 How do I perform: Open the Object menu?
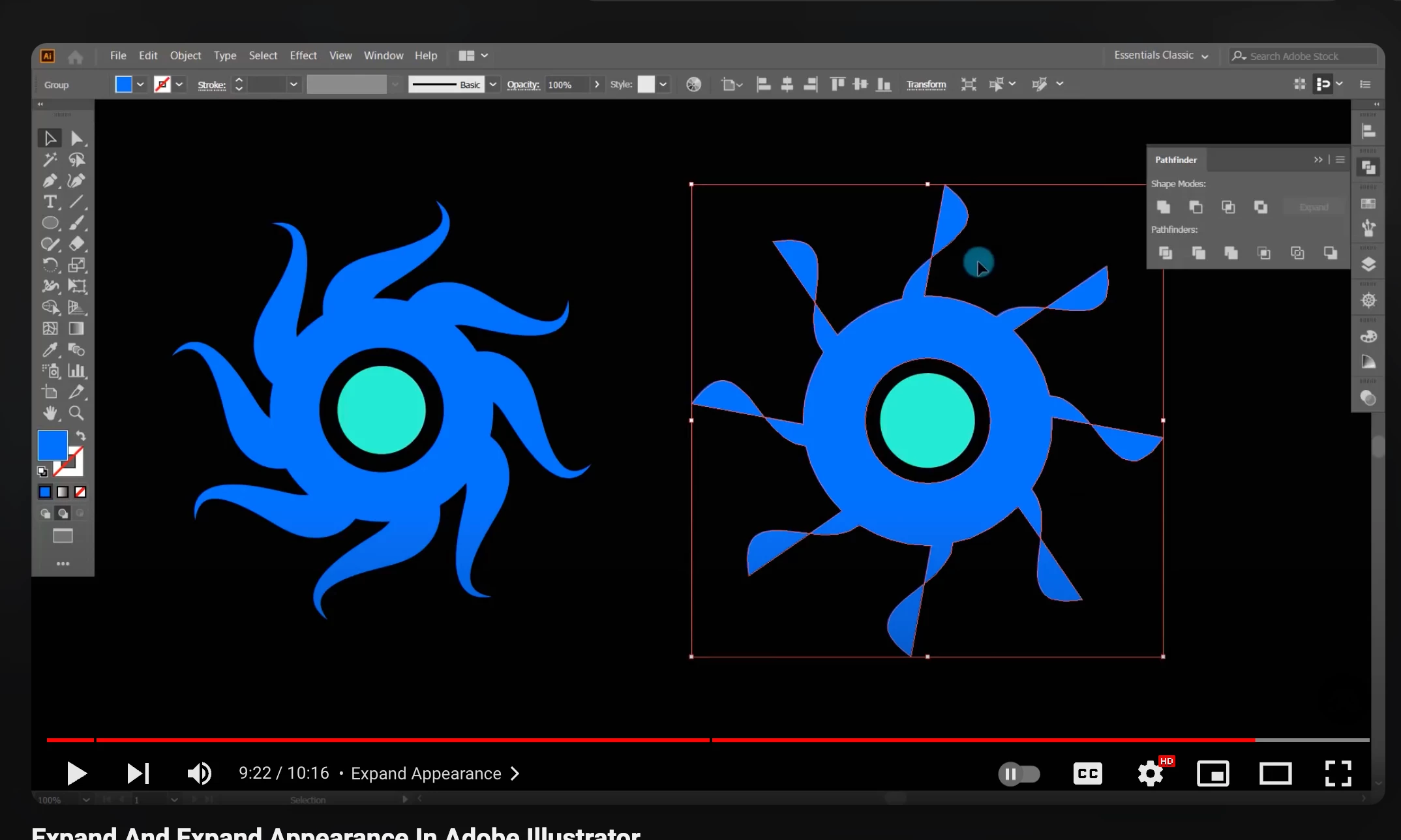click(x=185, y=55)
